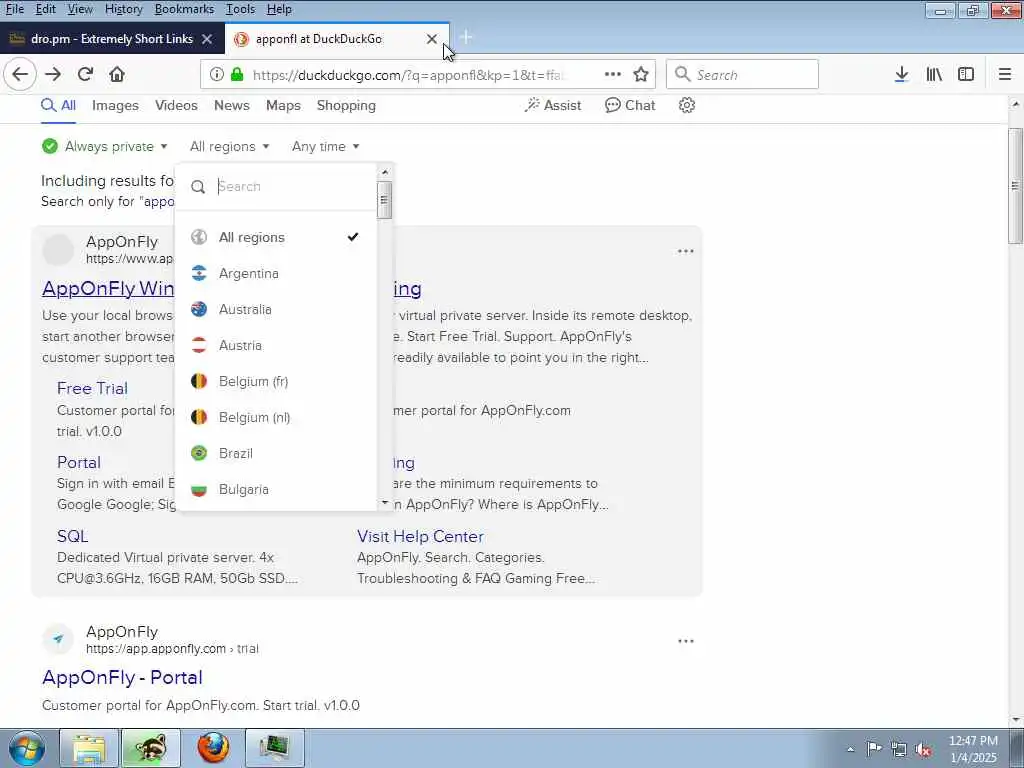This screenshot has height=768, width=1024.
Task: Open the History menu
Action: pyautogui.click(x=123, y=9)
